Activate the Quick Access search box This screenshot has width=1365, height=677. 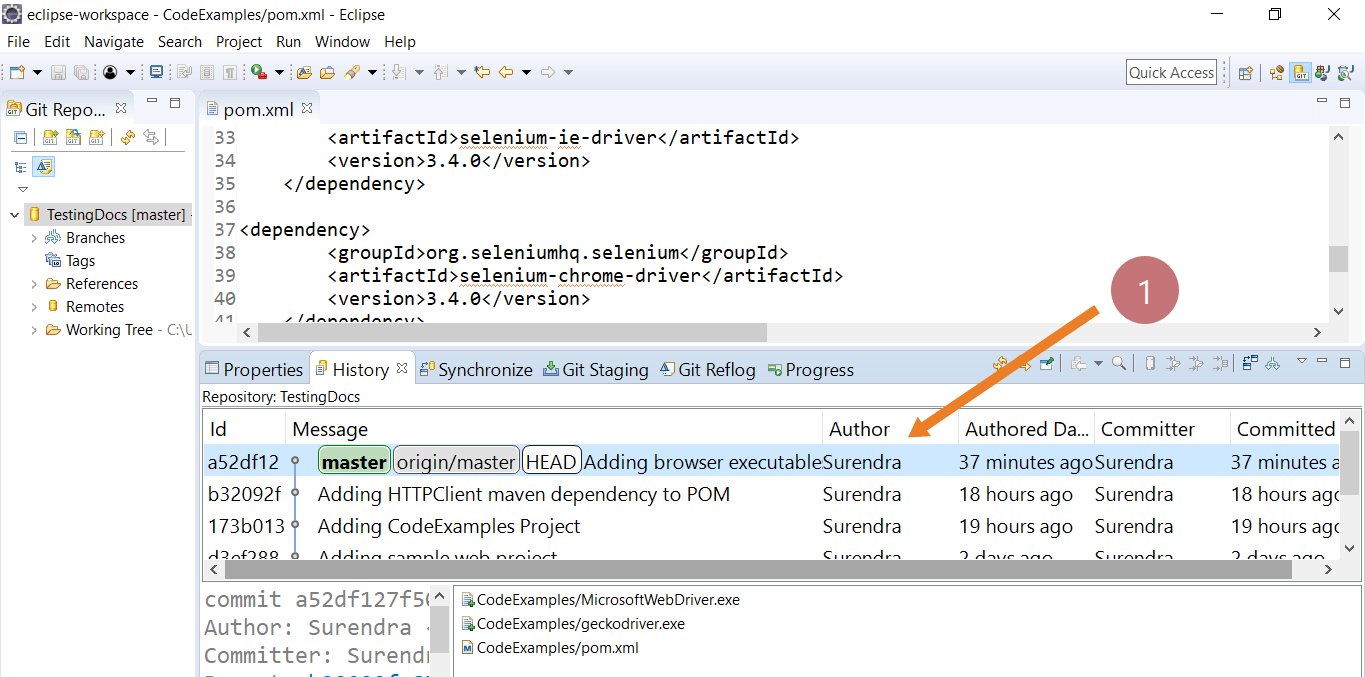coord(1171,72)
